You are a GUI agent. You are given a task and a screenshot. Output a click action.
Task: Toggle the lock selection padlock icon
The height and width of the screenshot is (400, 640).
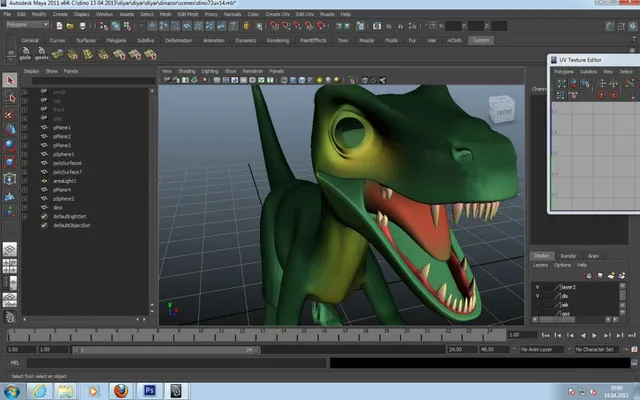click(246, 26)
